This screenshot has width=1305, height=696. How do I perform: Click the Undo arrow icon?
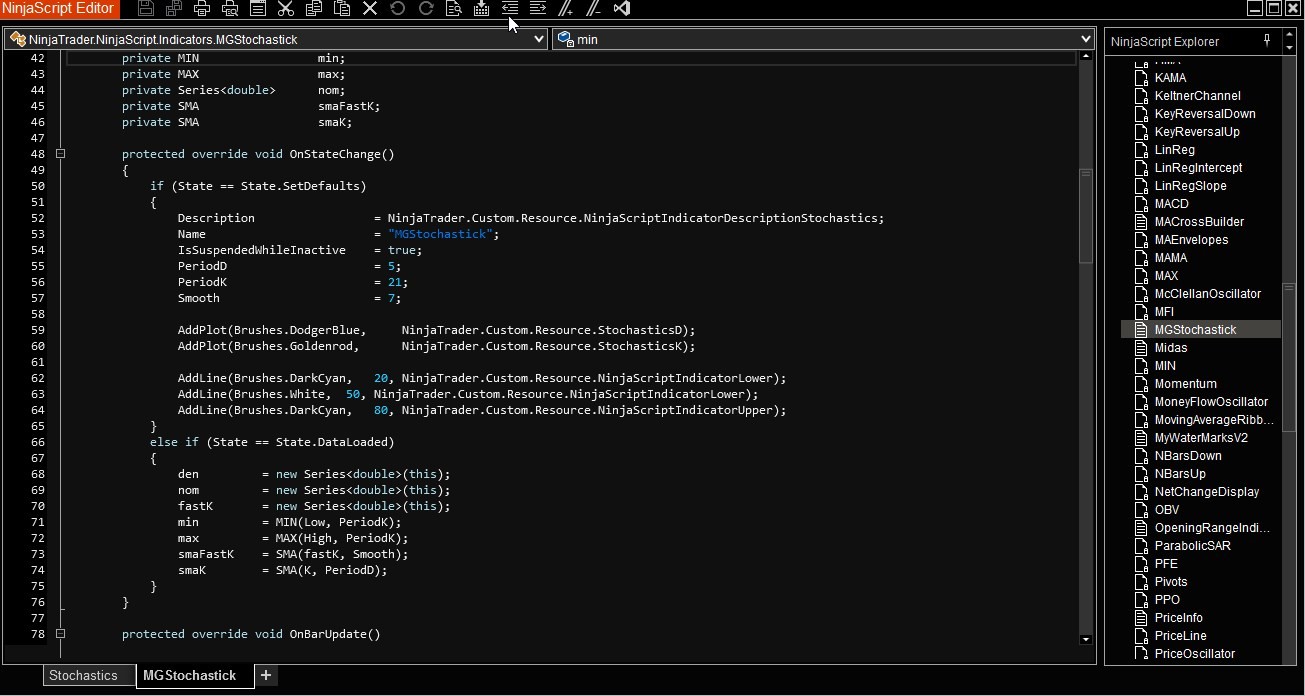pos(398,9)
